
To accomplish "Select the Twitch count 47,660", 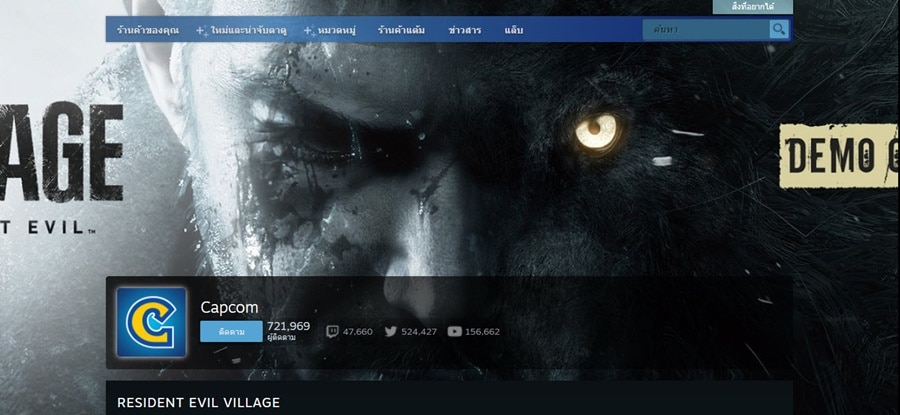I will [358, 332].
